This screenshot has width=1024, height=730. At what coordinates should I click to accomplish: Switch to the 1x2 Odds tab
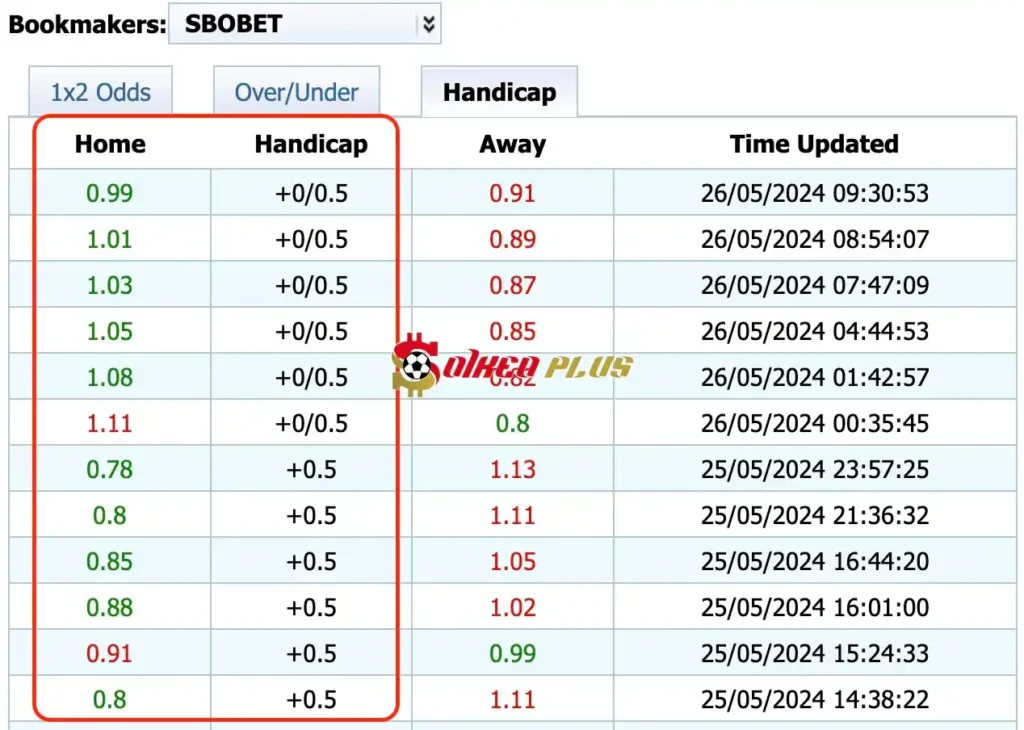(x=101, y=93)
